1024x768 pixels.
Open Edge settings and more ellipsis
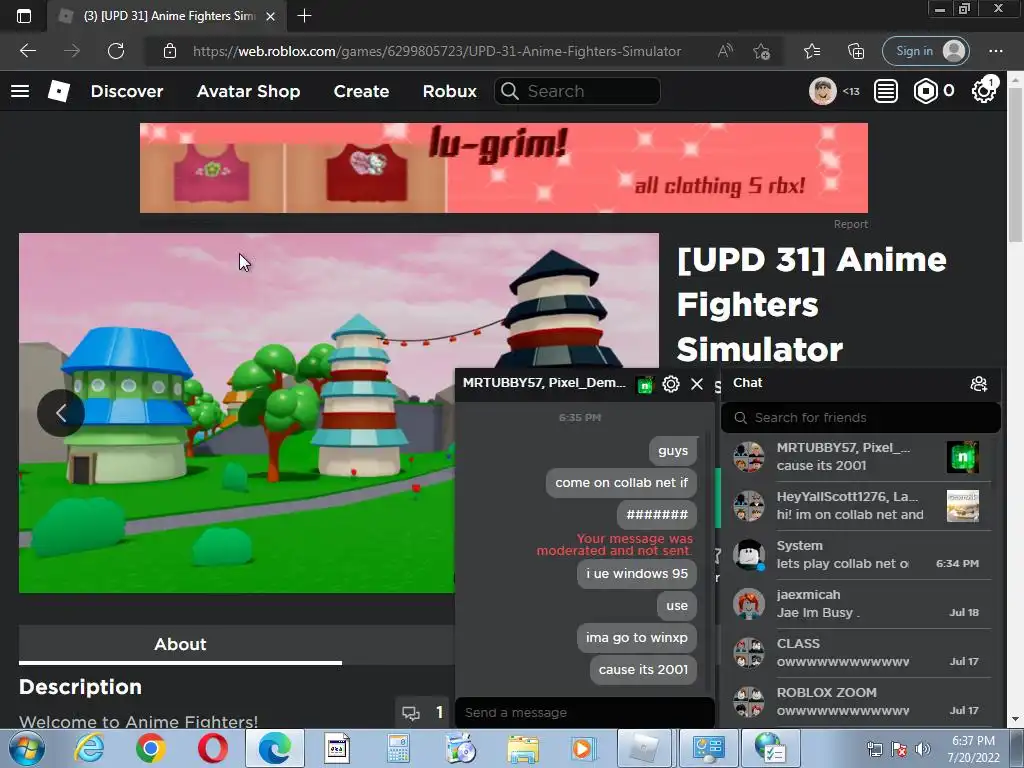pyautogui.click(x=995, y=51)
